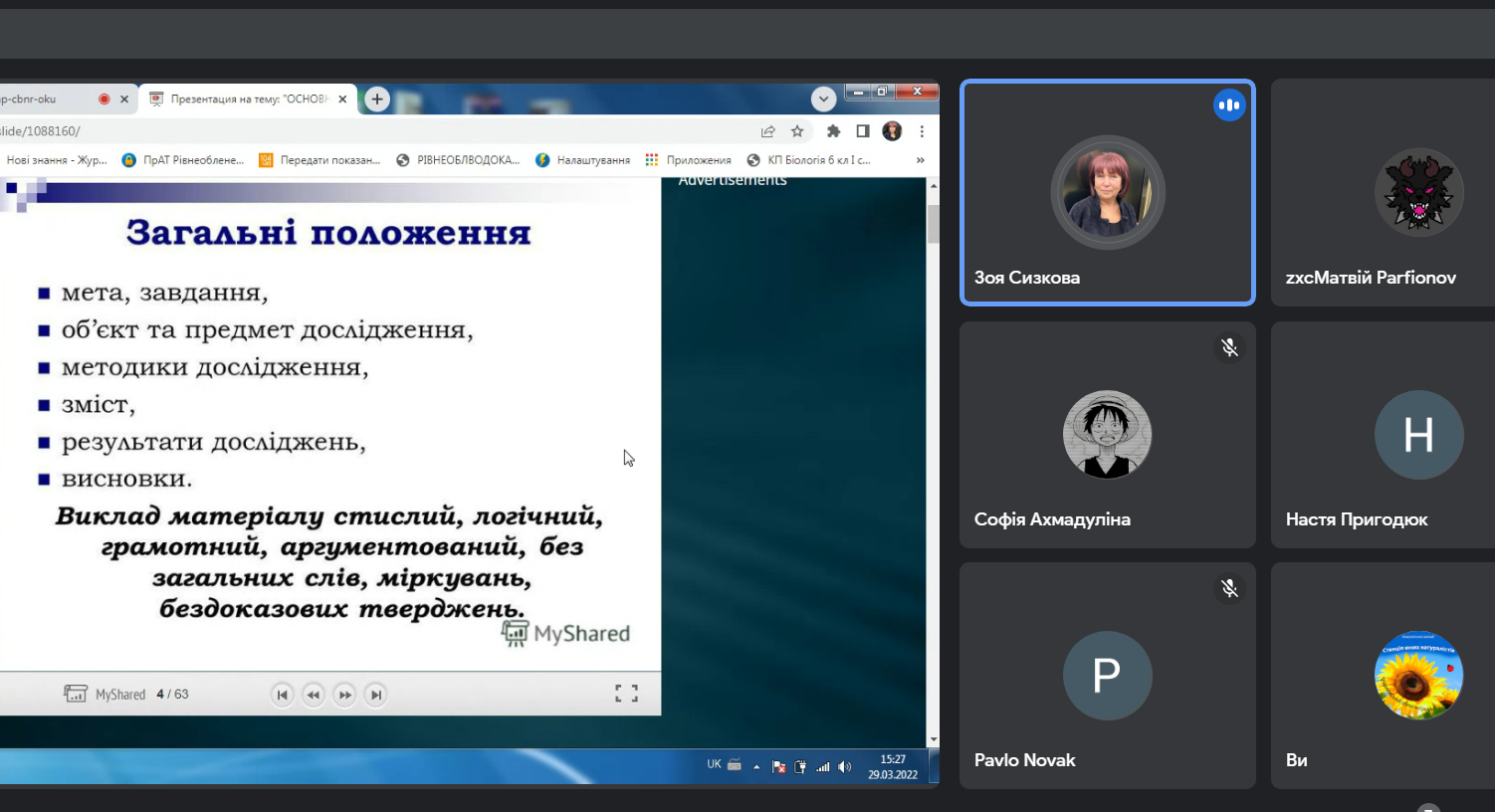
Task: Open the Chrome three-dot menu
Action: [x=922, y=131]
